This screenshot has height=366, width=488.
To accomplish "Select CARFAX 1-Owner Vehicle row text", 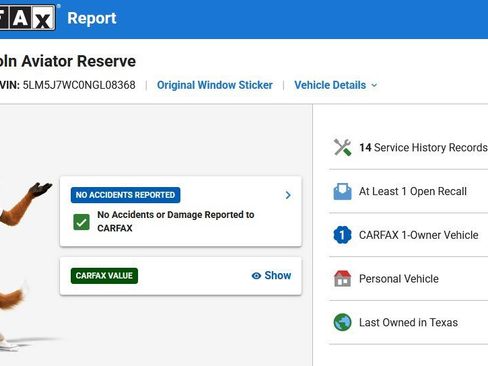I will [x=419, y=235].
